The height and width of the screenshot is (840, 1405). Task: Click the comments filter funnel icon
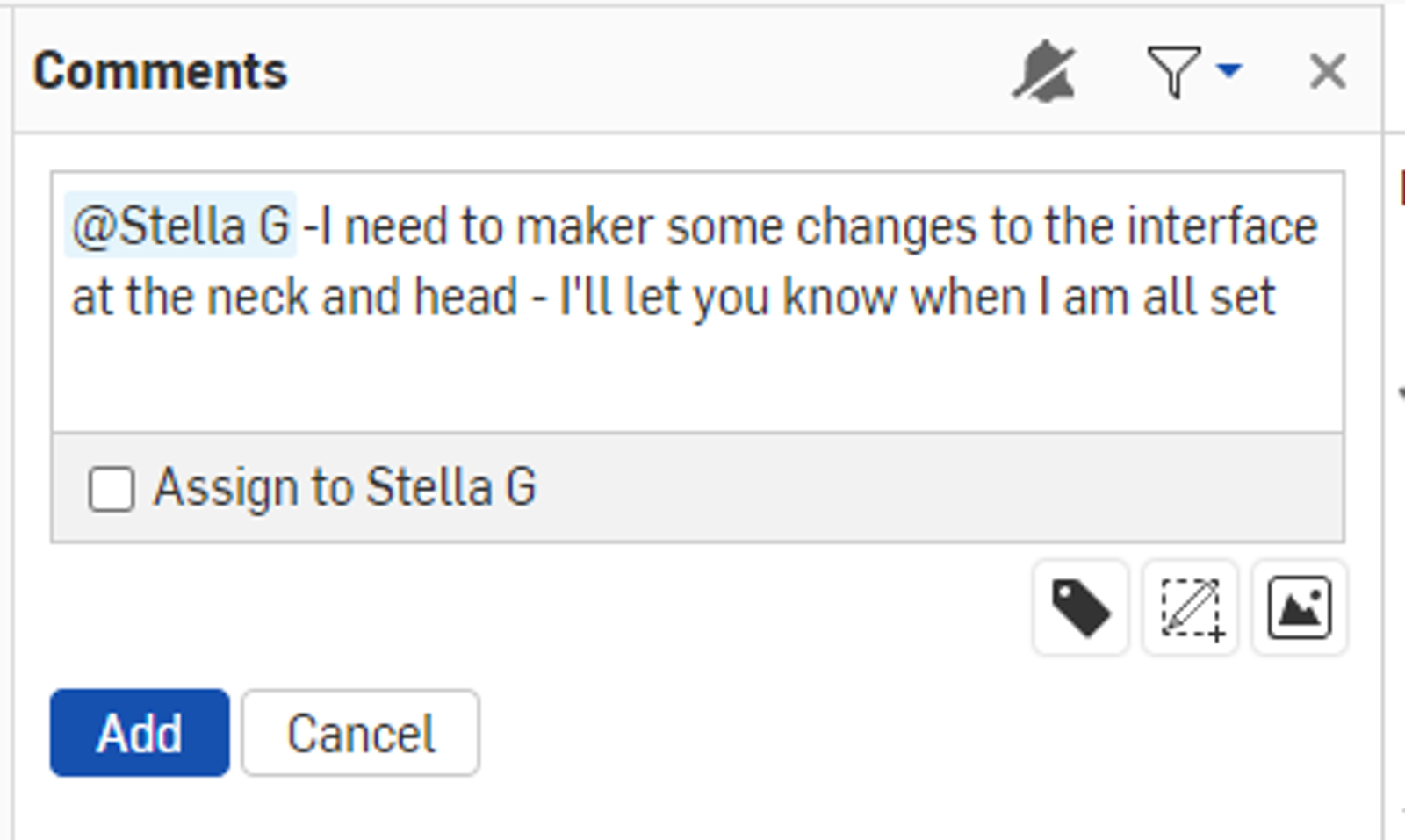[1173, 71]
